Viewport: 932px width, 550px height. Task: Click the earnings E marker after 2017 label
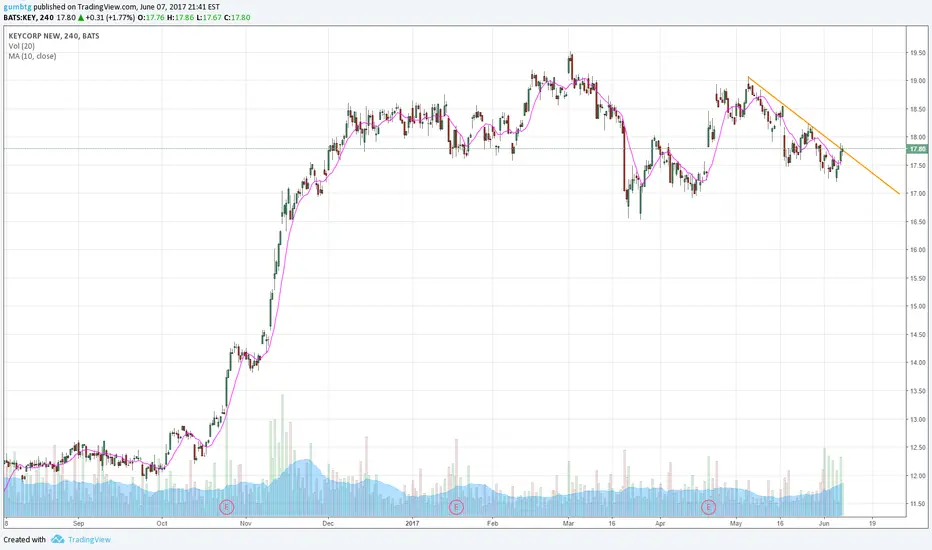click(x=456, y=507)
